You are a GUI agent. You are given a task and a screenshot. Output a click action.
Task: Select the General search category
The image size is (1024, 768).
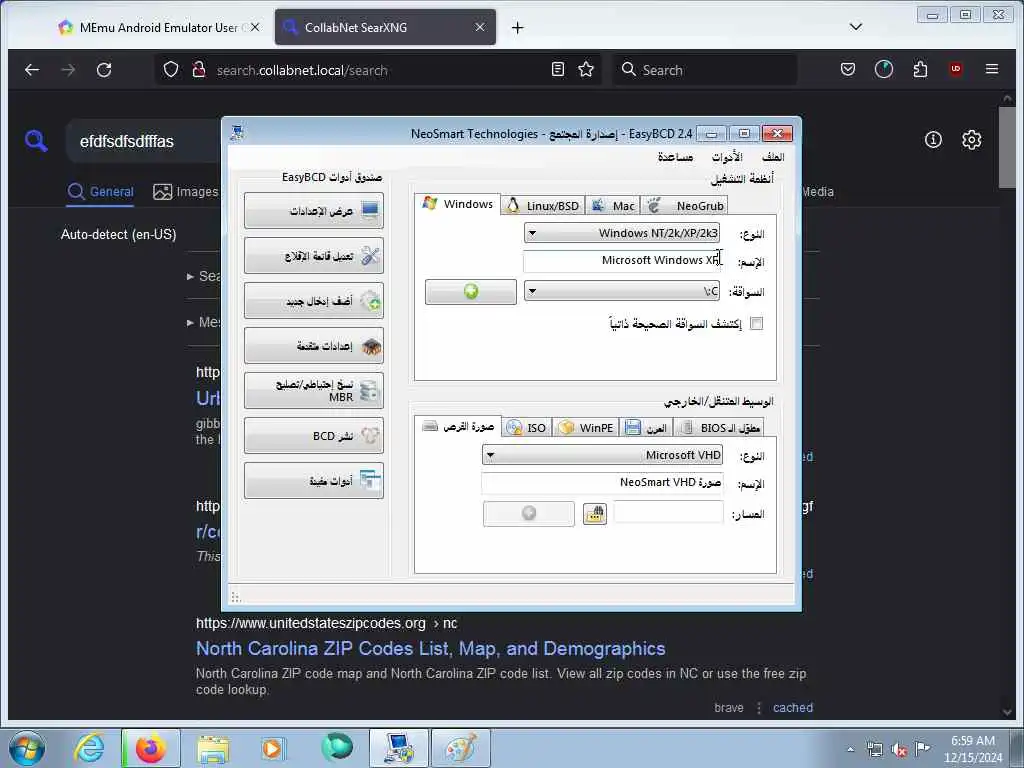(101, 191)
